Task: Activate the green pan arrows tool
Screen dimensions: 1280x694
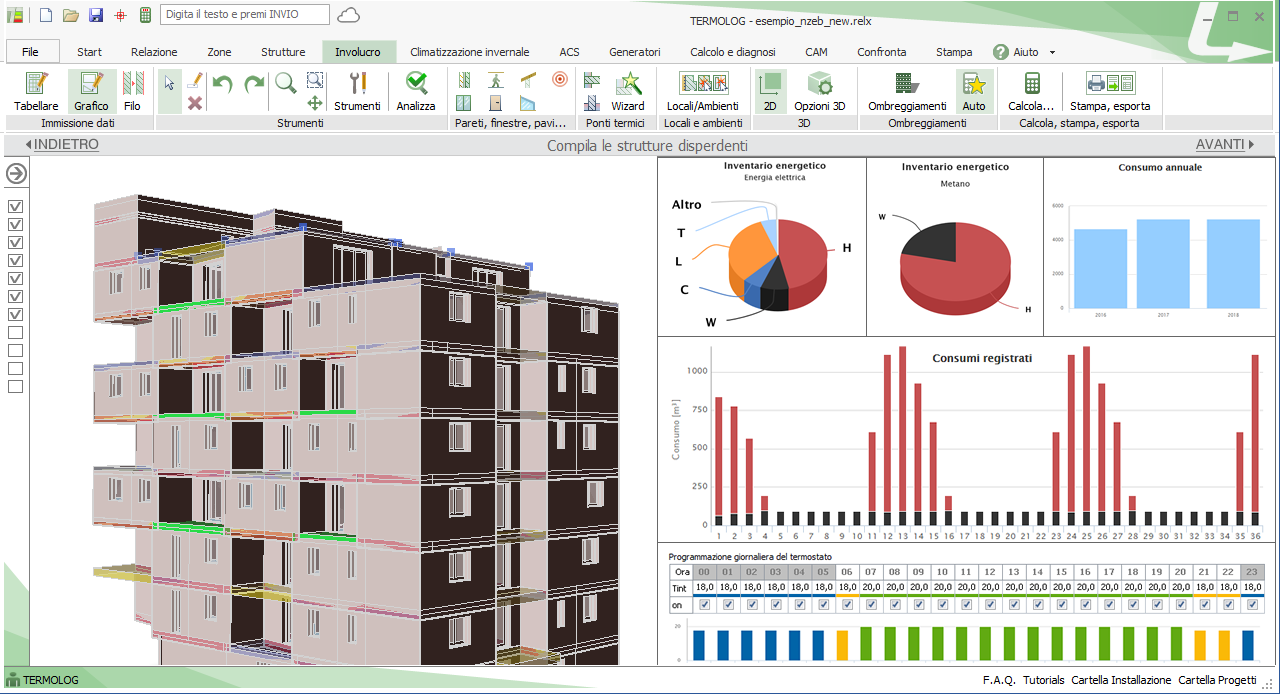Action: (x=314, y=103)
